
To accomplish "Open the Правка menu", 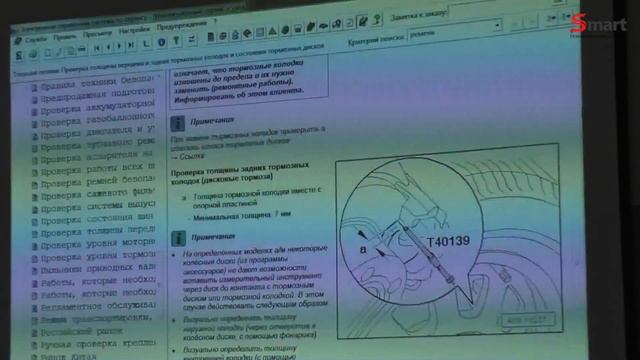I will click(64, 37).
